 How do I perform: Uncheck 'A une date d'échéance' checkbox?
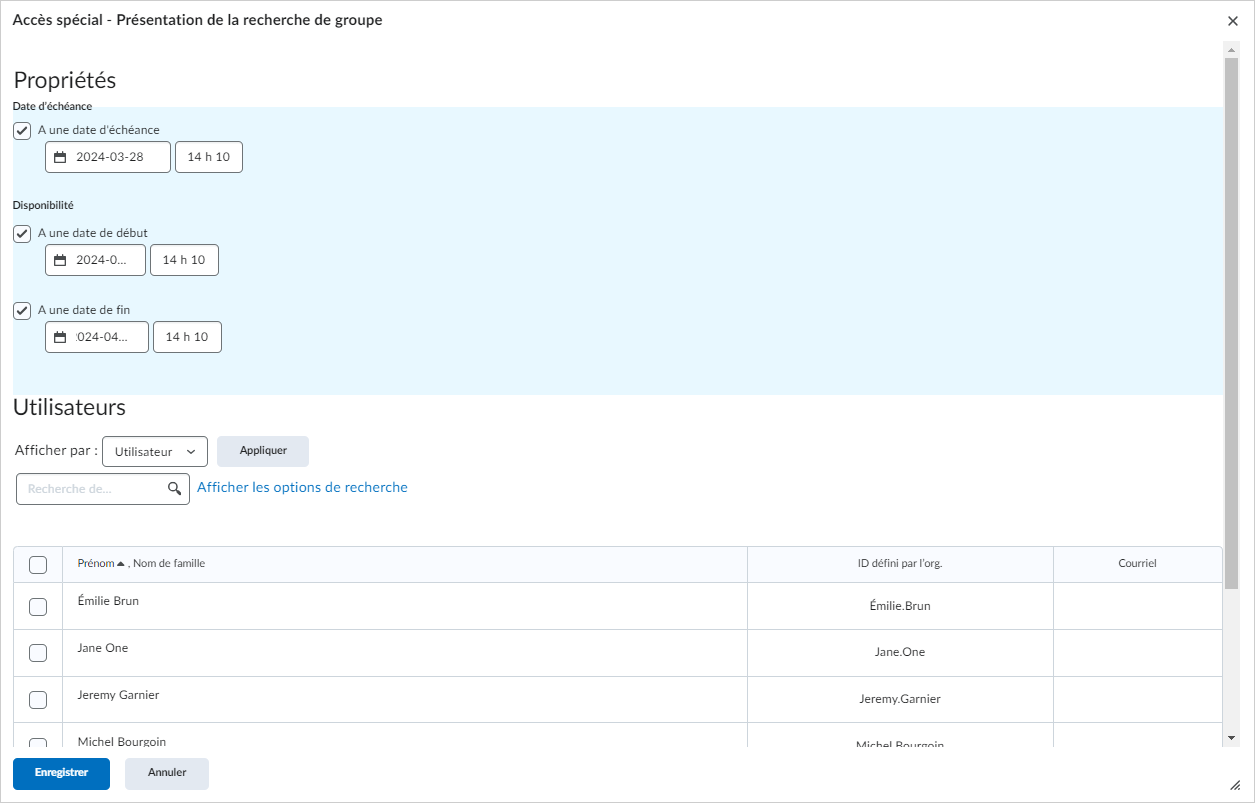22,130
